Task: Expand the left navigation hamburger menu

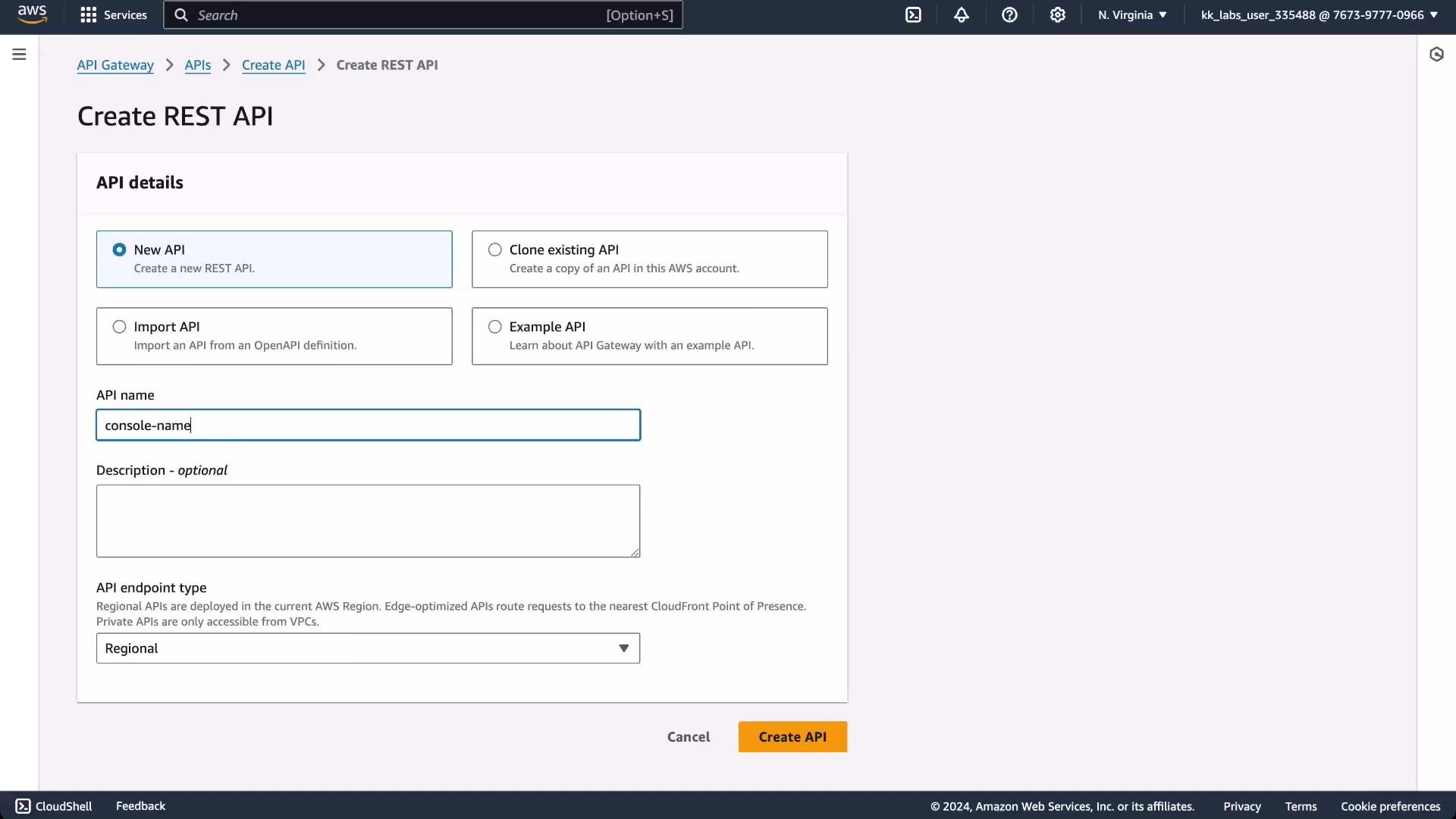Action: pos(19,55)
